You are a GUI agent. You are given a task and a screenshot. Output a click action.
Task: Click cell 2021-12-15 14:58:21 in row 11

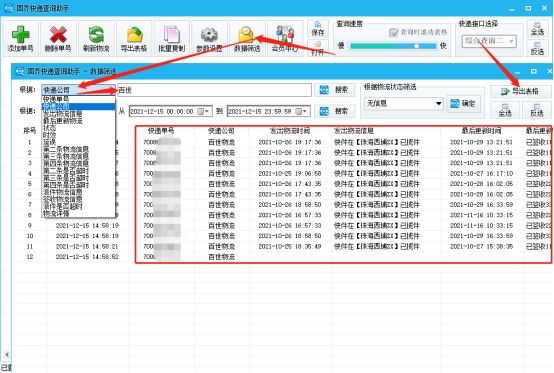(x=87, y=246)
